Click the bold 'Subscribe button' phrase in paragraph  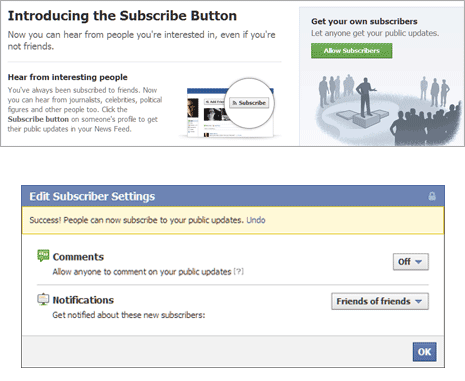[x=38, y=119]
